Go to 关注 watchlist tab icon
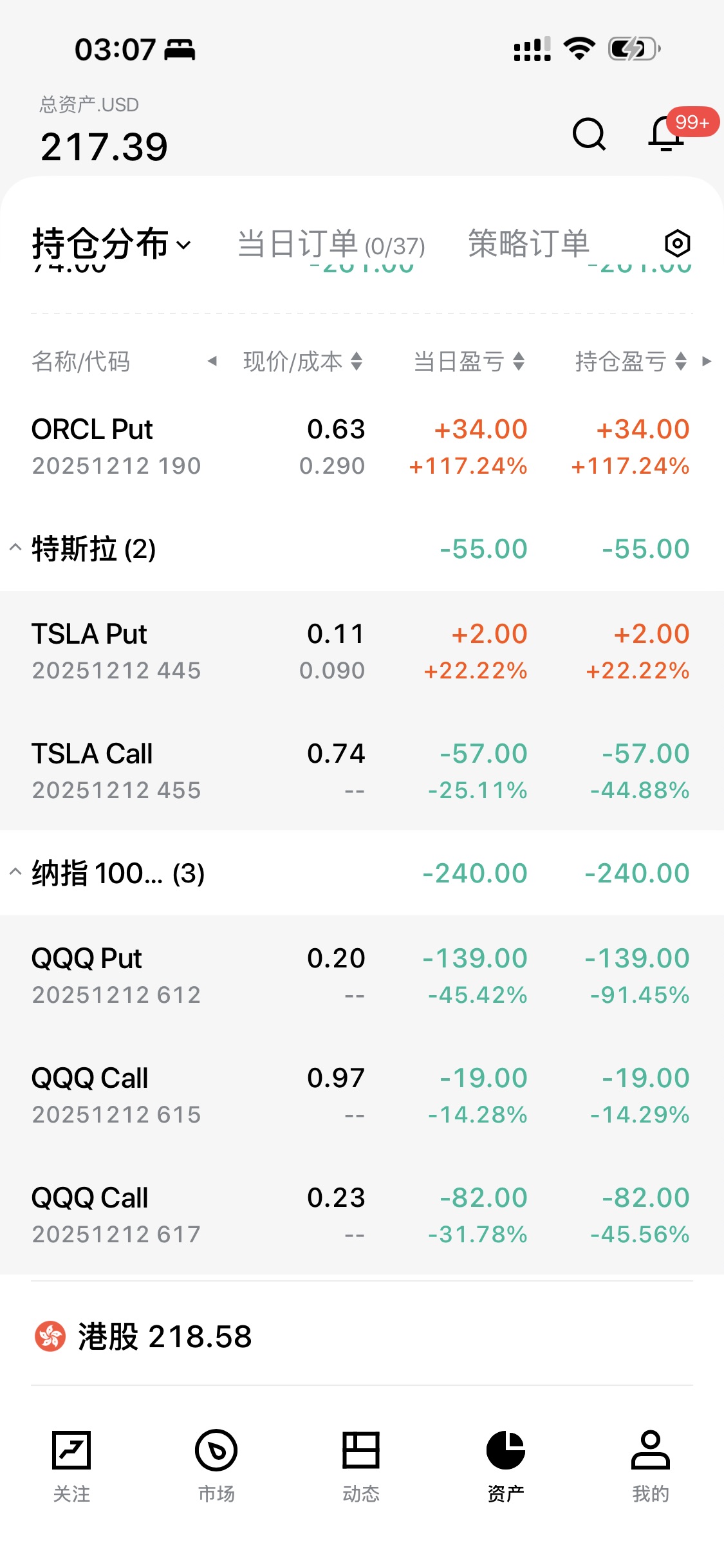 (x=71, y=1451)
